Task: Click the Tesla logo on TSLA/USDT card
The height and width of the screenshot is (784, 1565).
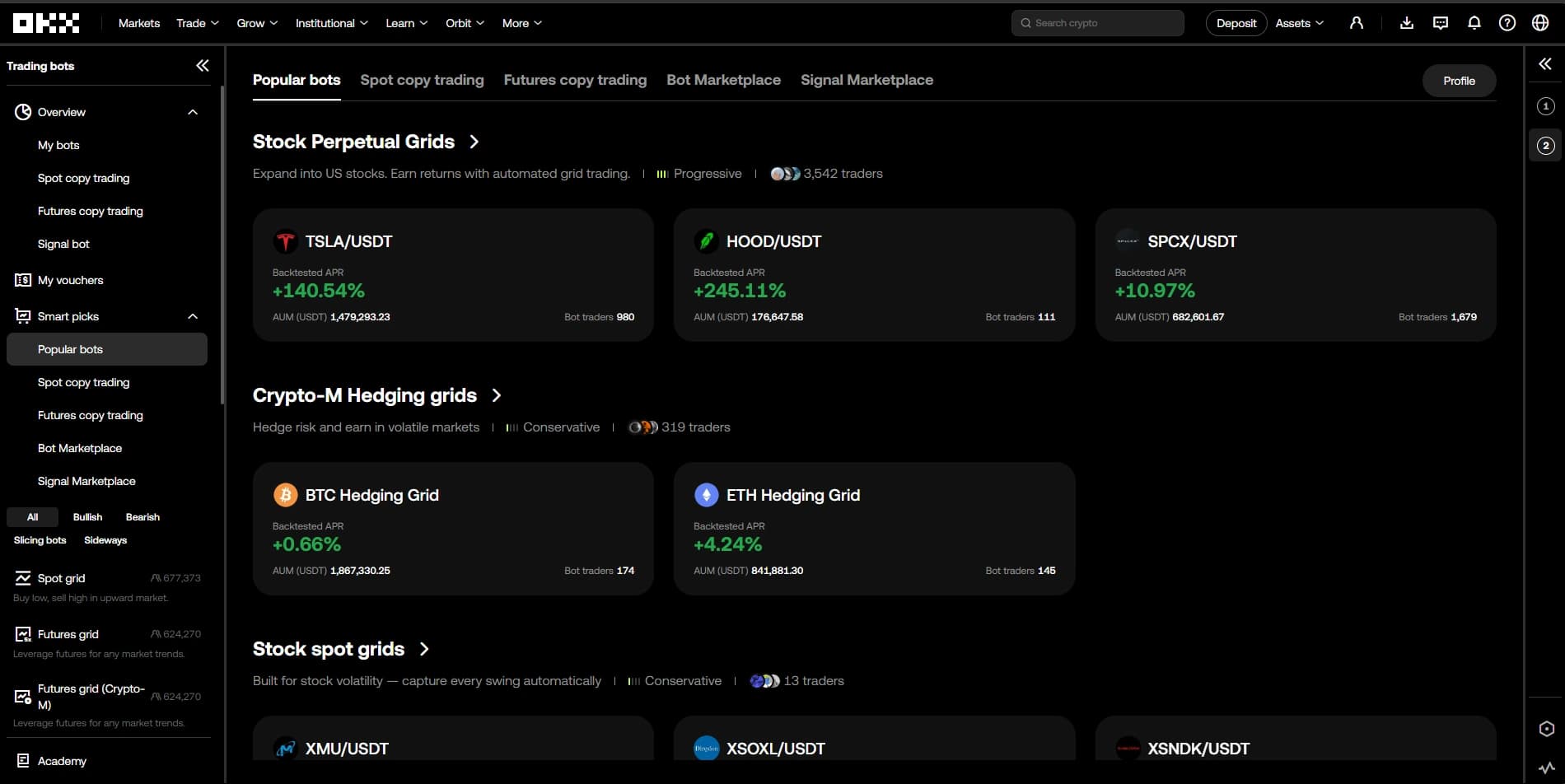Action: [285, 241]
